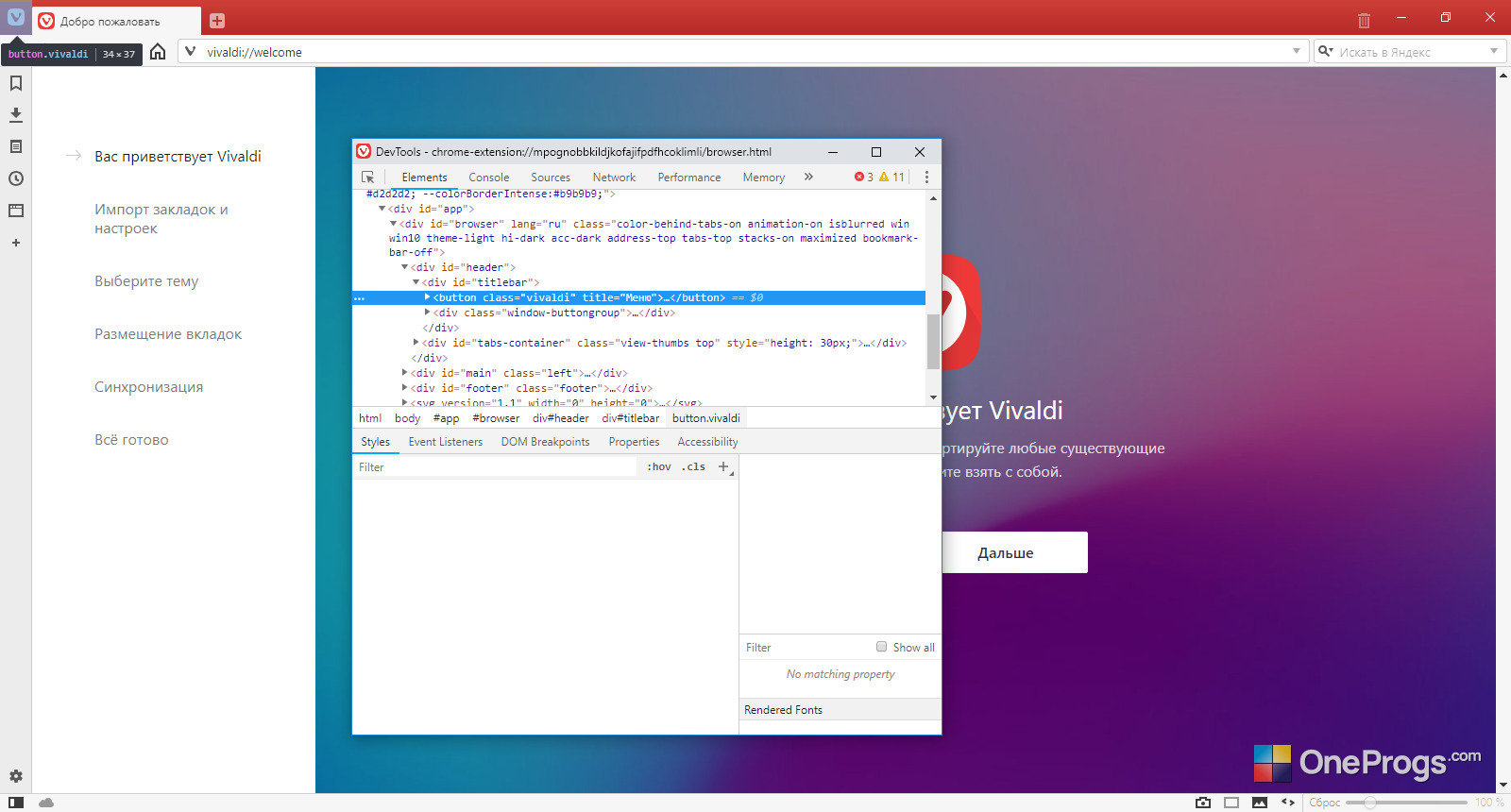Expand the div id="footer" node
This screenshot has height=812, width=1511.
point(405,388)
